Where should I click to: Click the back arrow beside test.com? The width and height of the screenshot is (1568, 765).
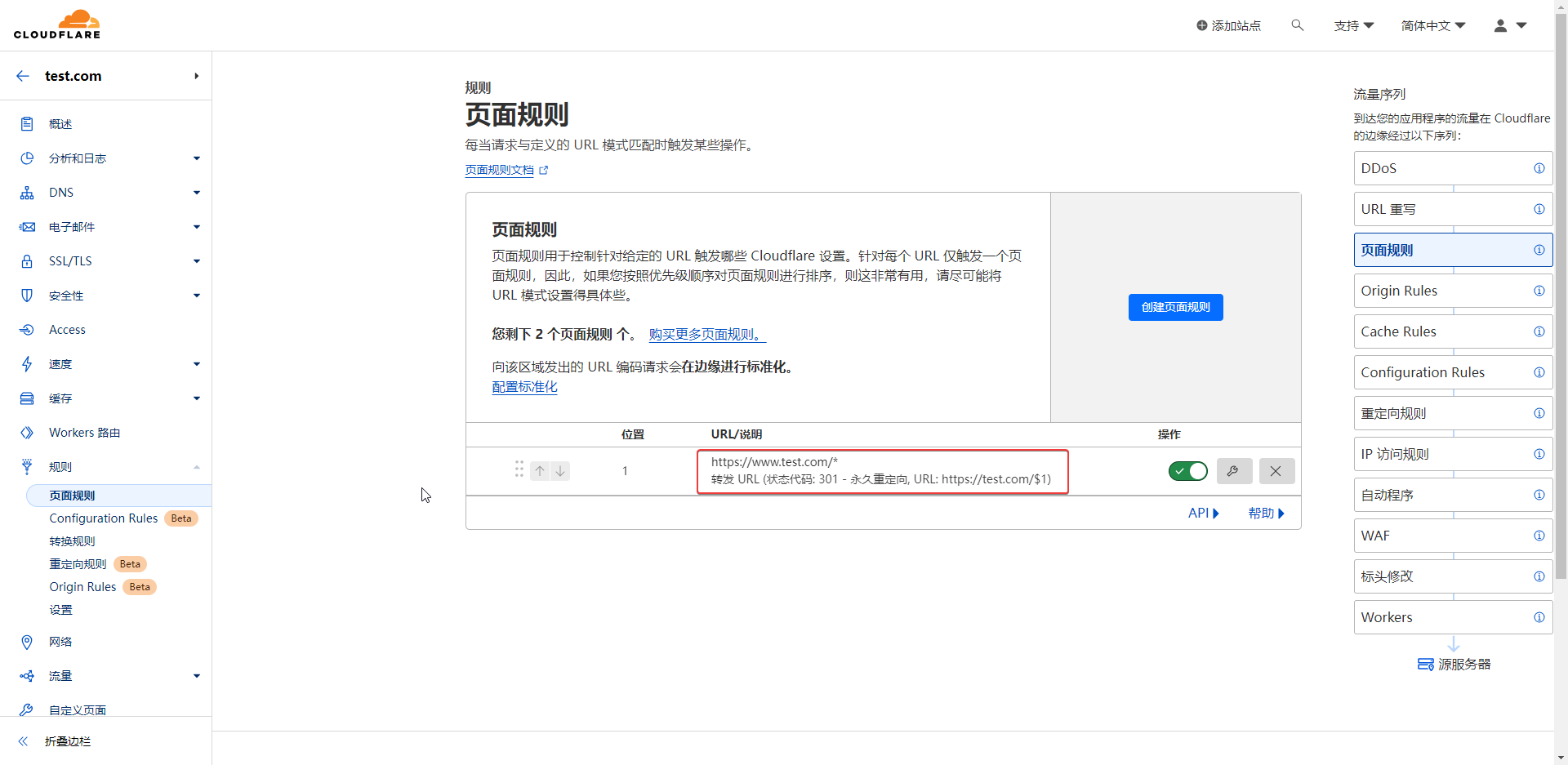[x=23, y=76]
